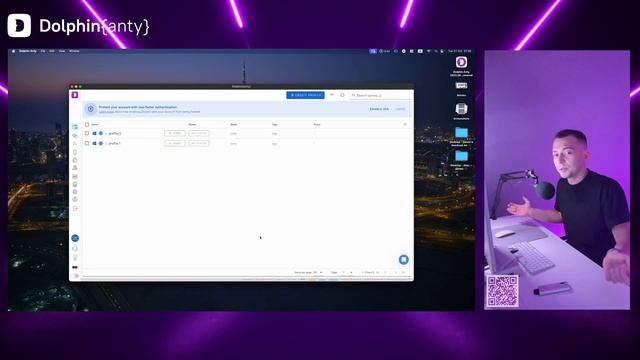
Task: Click the Status column header
Action: pyautogui.click(x=192, y=124)
